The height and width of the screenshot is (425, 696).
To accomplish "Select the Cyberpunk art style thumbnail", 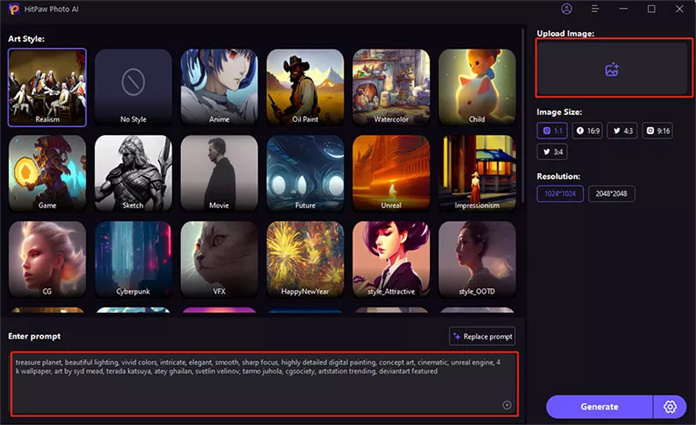I will click(x=133, y=259).
